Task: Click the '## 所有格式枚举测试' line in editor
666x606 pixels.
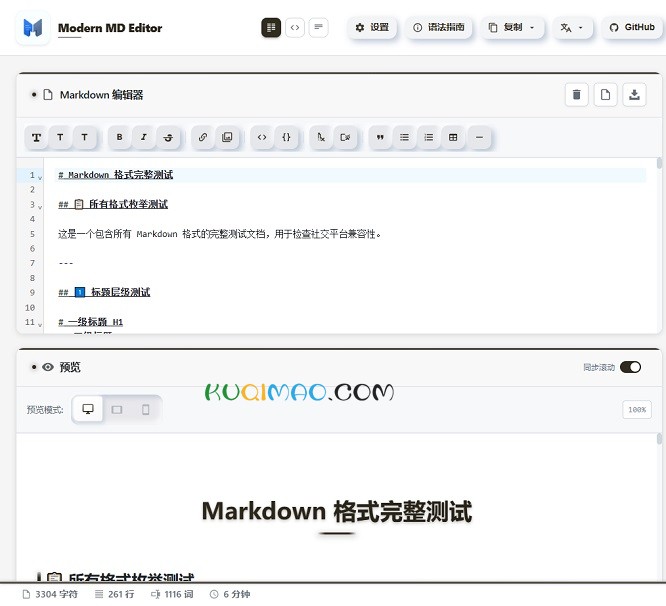Action: point(113,204)
